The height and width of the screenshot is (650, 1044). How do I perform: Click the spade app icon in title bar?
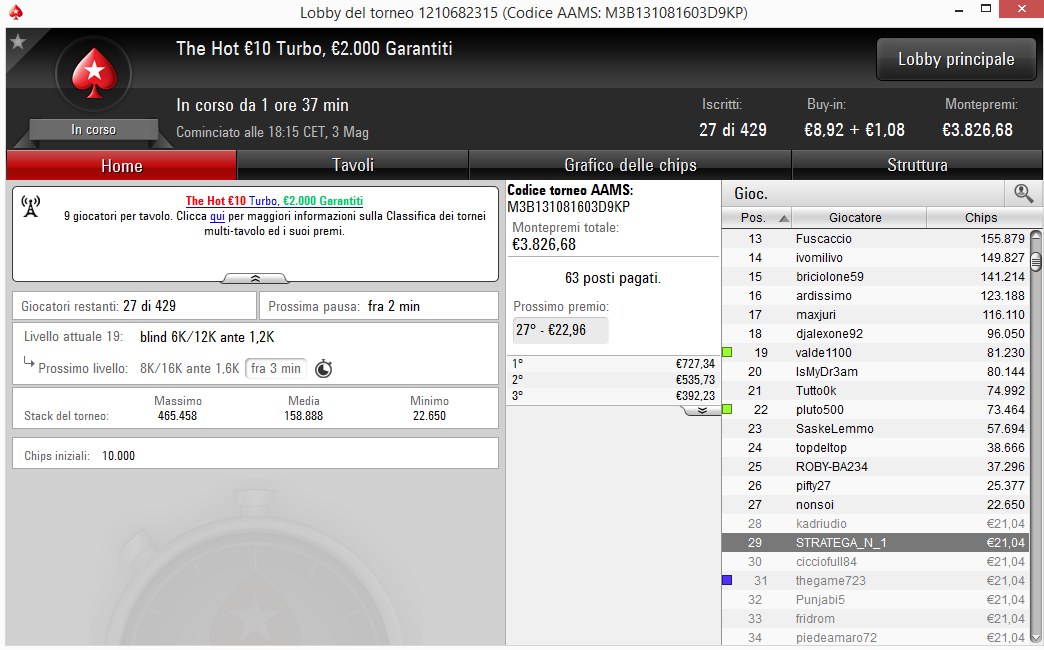(x=15, y=11)
